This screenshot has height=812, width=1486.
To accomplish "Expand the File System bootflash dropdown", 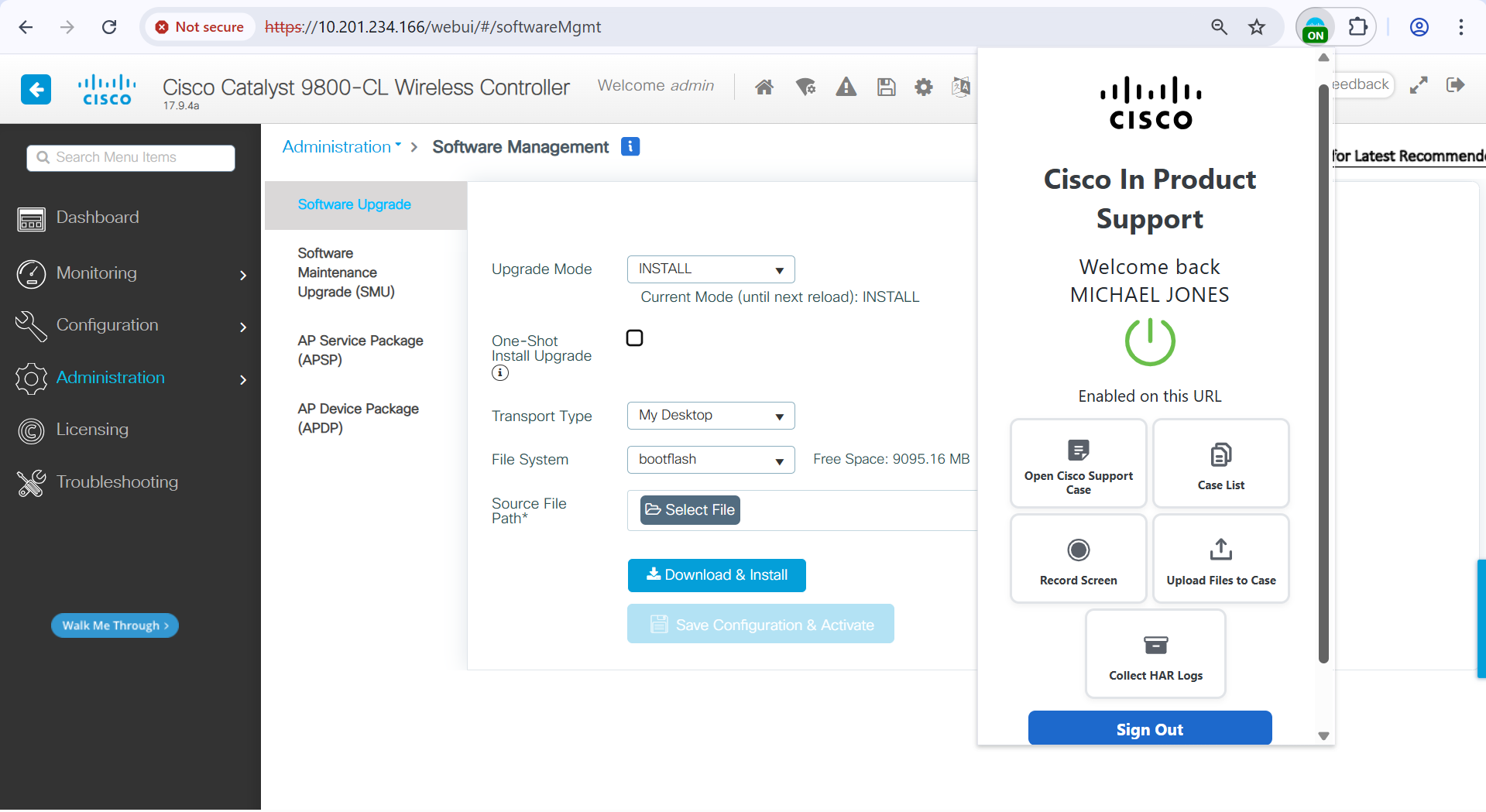I will point(710,460).
